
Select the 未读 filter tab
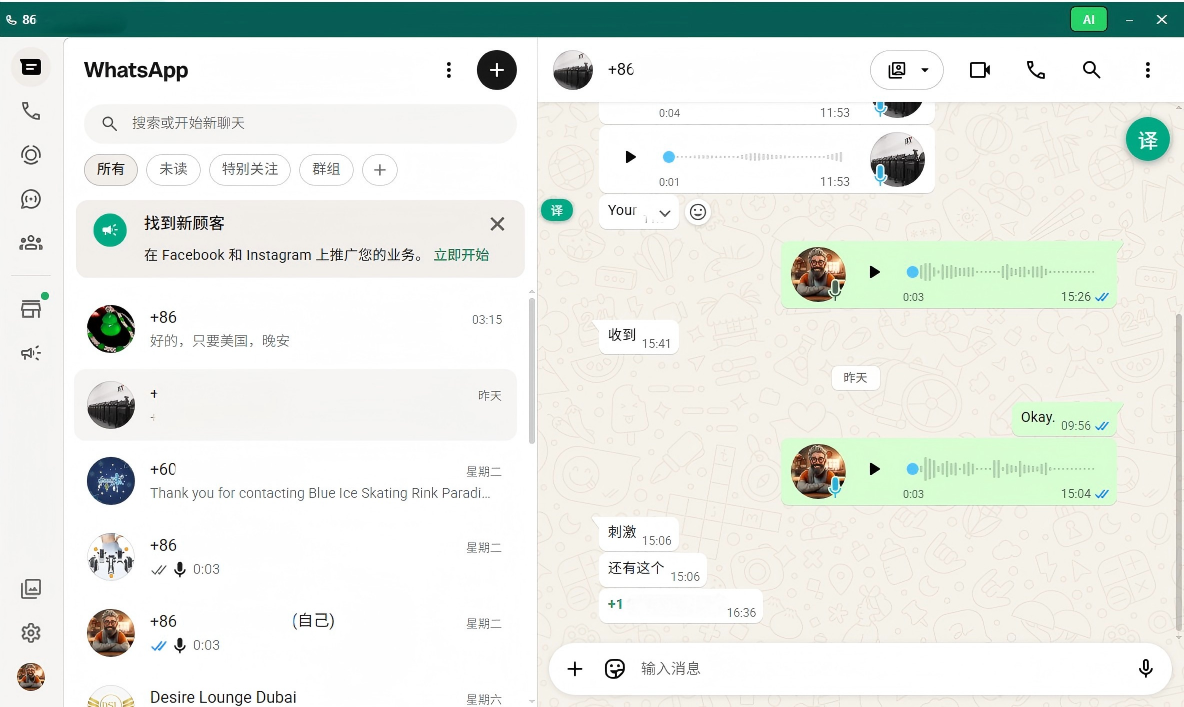[x=173, y=169]
